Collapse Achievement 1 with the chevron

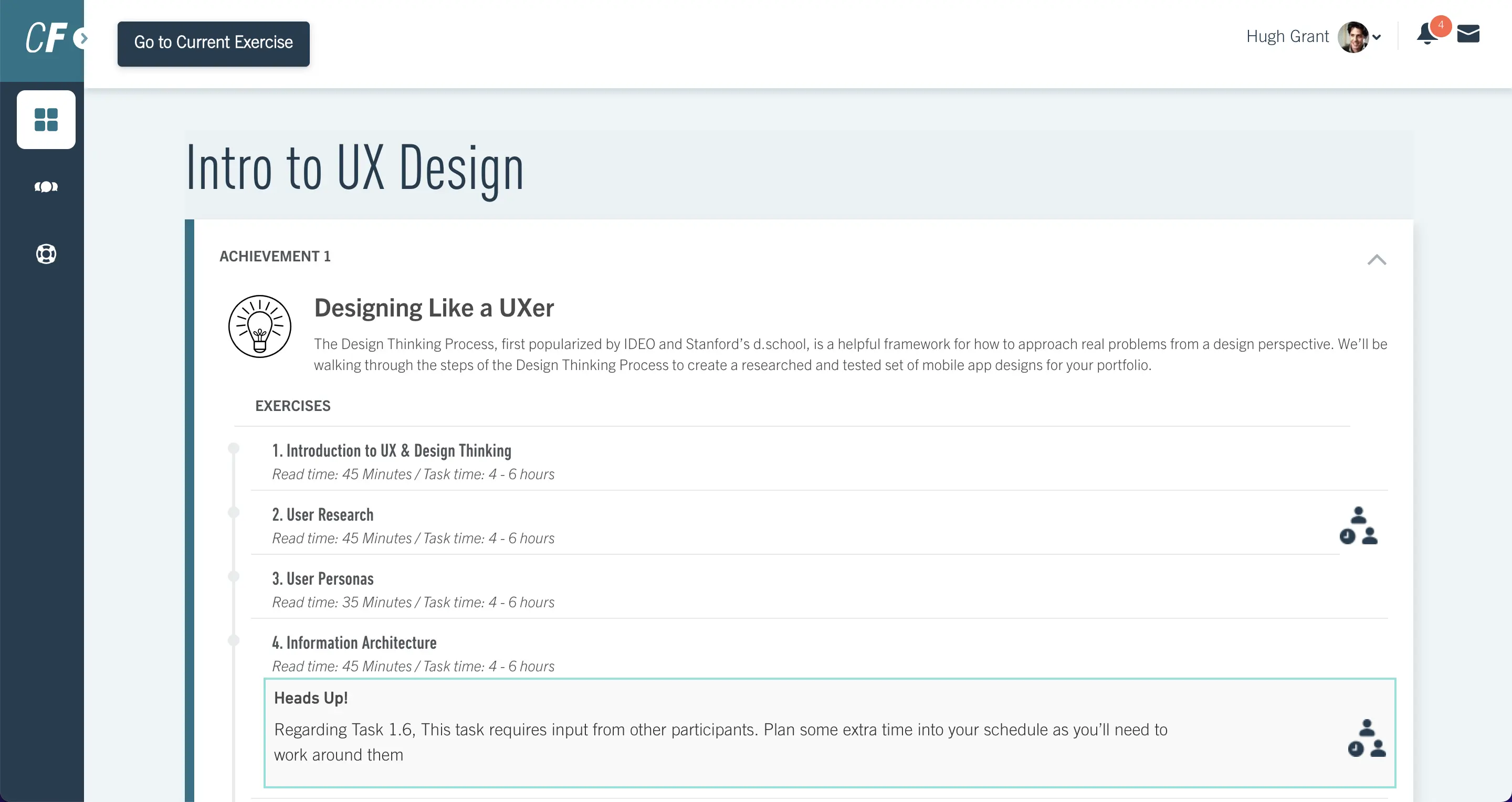[x=1377, y=259]
